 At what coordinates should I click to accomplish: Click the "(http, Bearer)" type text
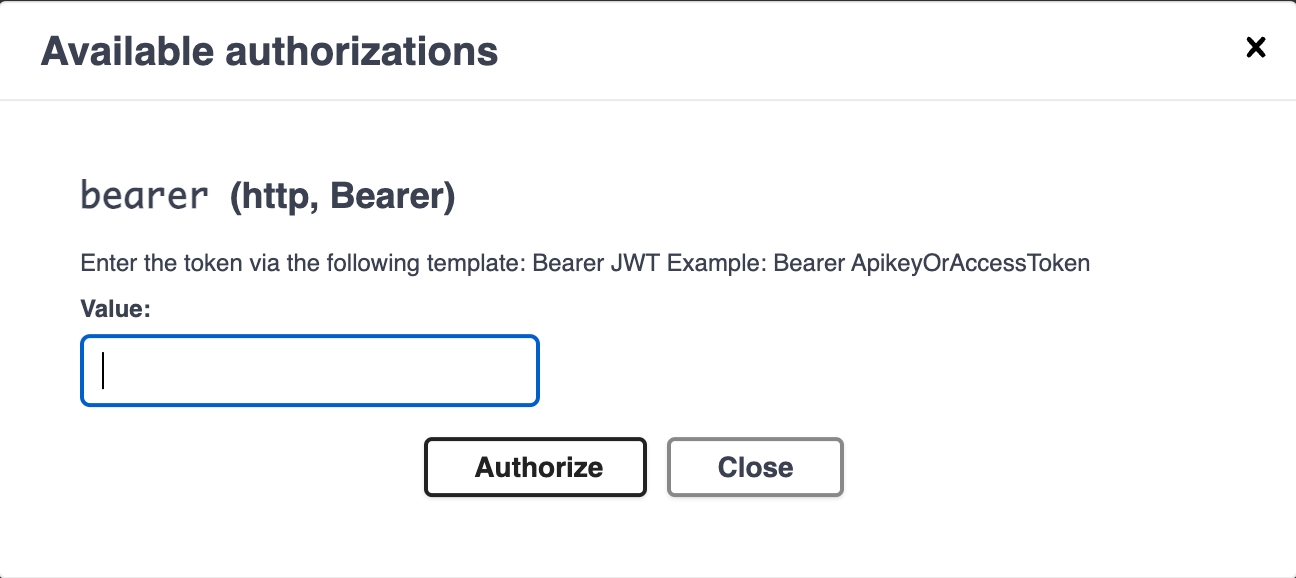coord(343,197)
